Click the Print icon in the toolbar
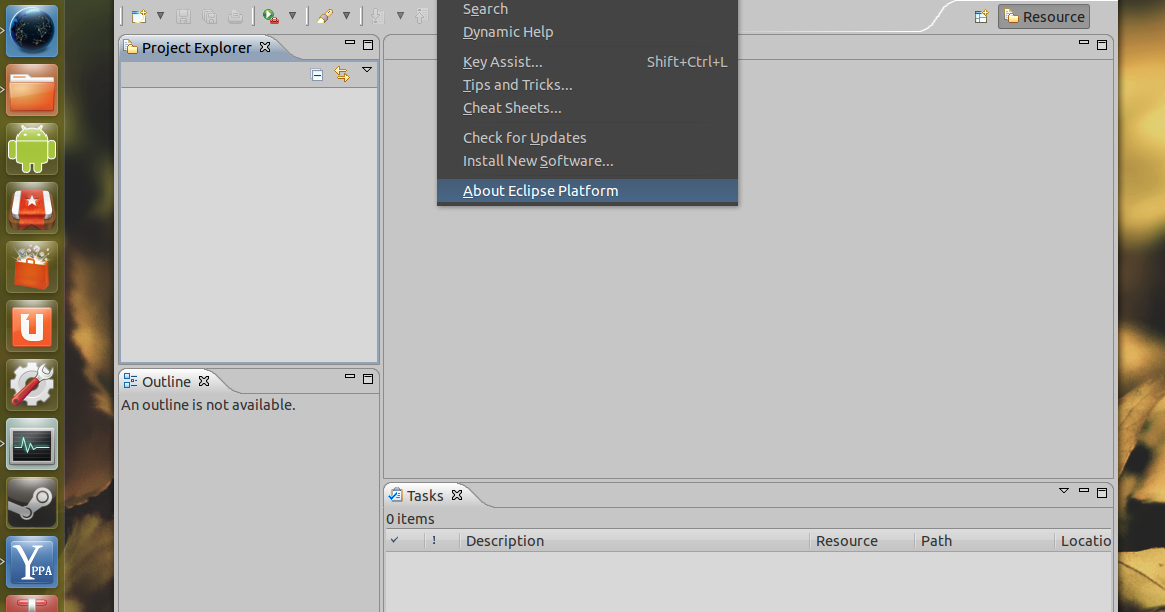This screenshot has height=612, width=1165. 235,15
